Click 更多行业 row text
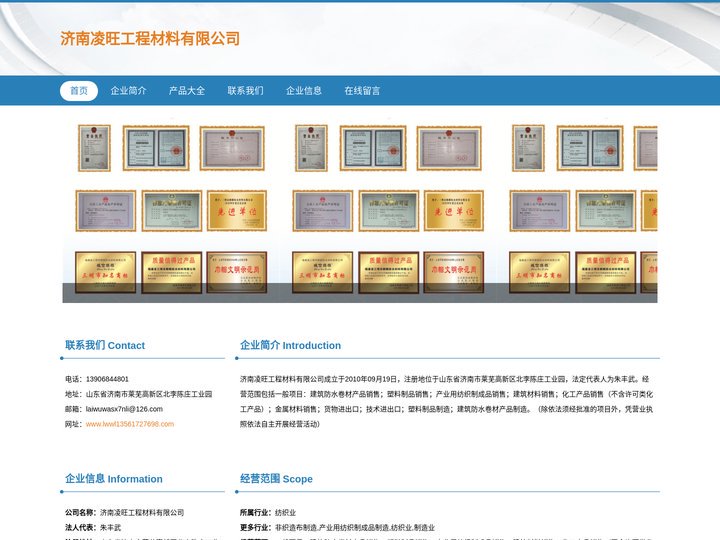This screenshot has width=720, height=540. click(337, 528)
